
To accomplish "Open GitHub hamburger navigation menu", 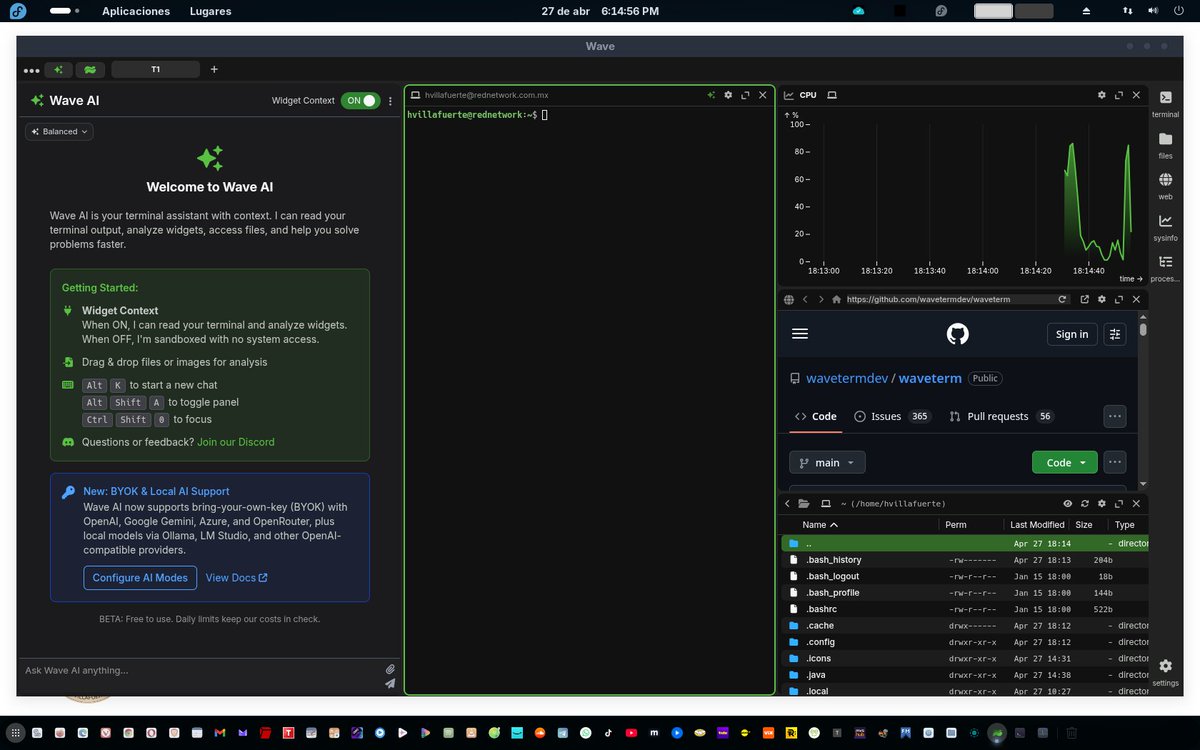I will tap(799, 334).
